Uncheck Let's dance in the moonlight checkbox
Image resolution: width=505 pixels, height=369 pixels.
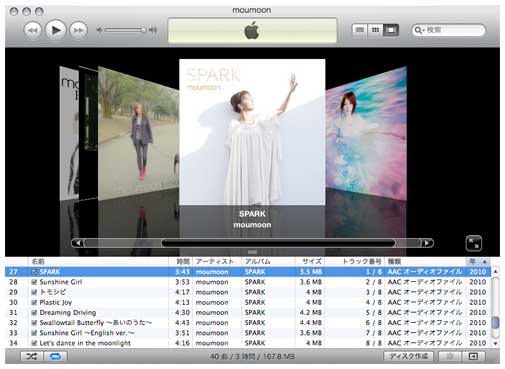tap(34, 343)
